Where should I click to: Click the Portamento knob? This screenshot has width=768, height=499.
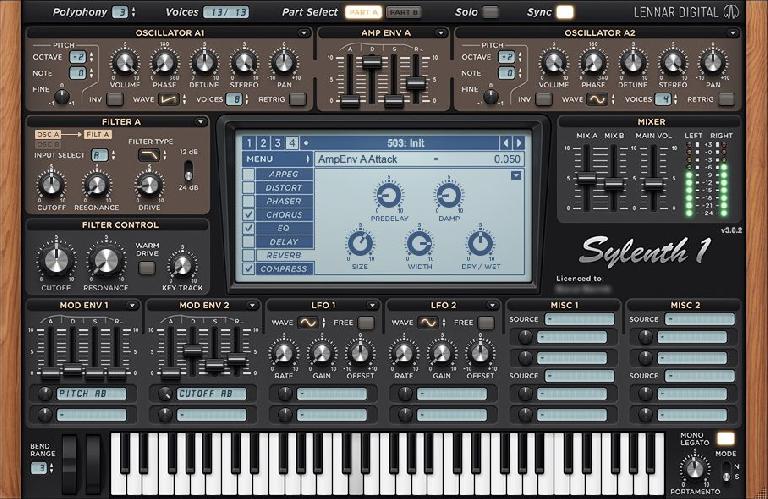(x=695, y=469)
